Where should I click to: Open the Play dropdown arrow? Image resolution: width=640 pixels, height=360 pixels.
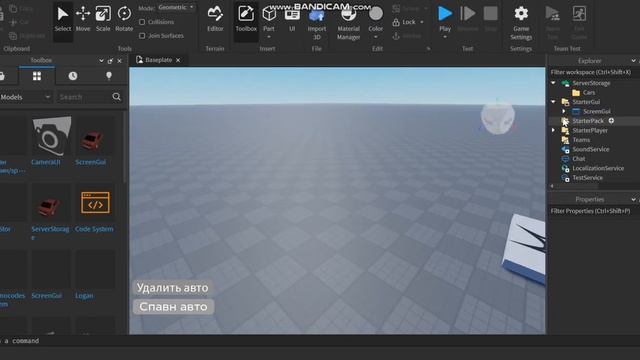click(445, 37)
